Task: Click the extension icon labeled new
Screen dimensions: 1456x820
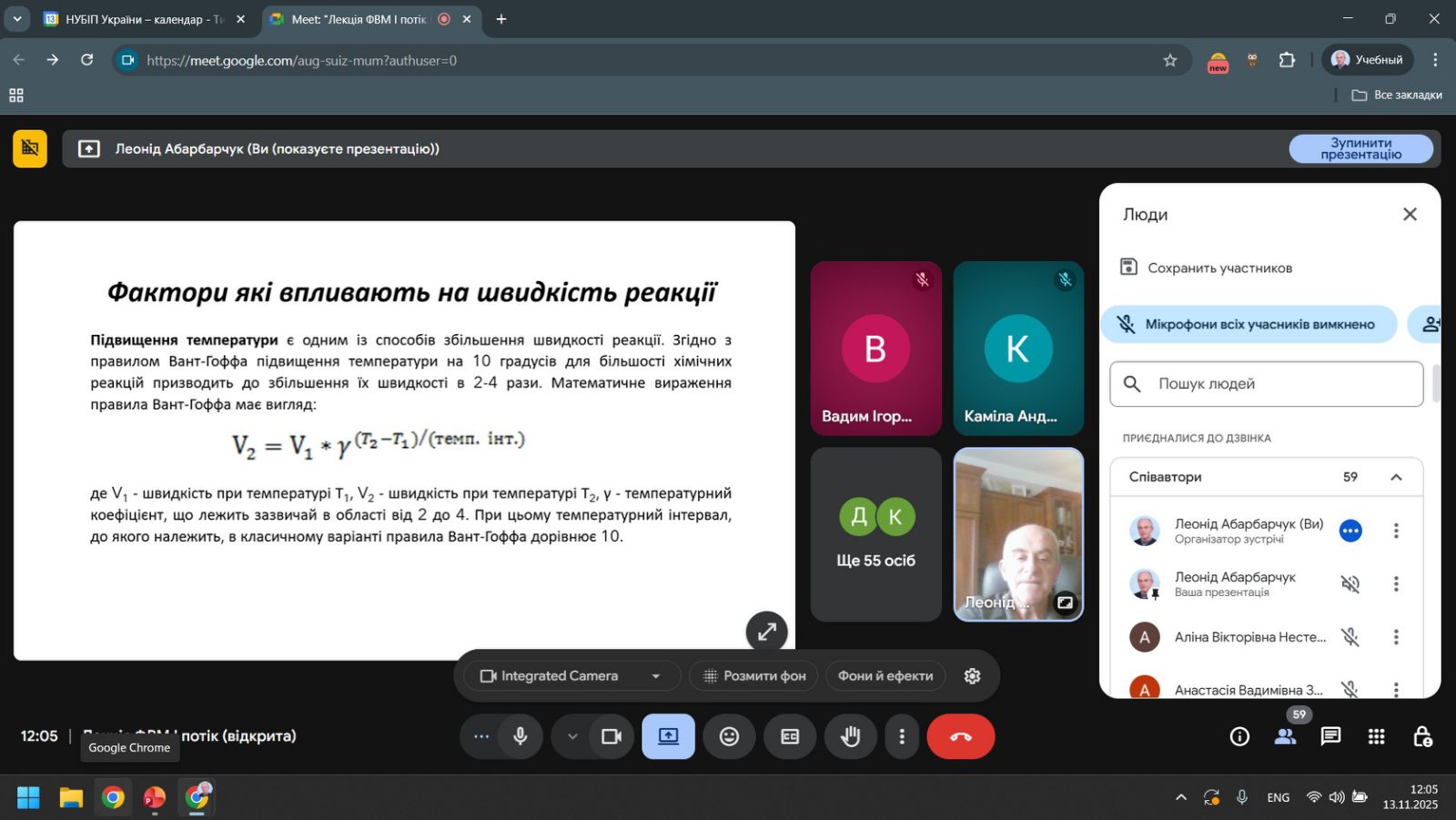Action: tap(1218, 62)
